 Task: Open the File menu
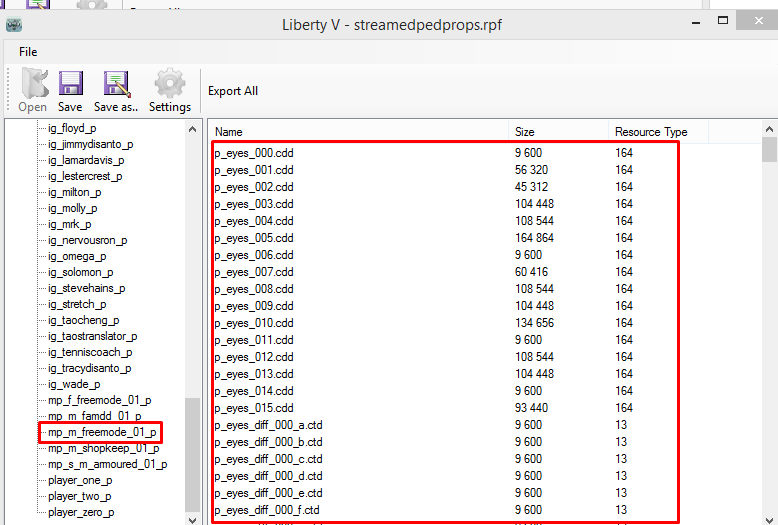tap(28, 51)
